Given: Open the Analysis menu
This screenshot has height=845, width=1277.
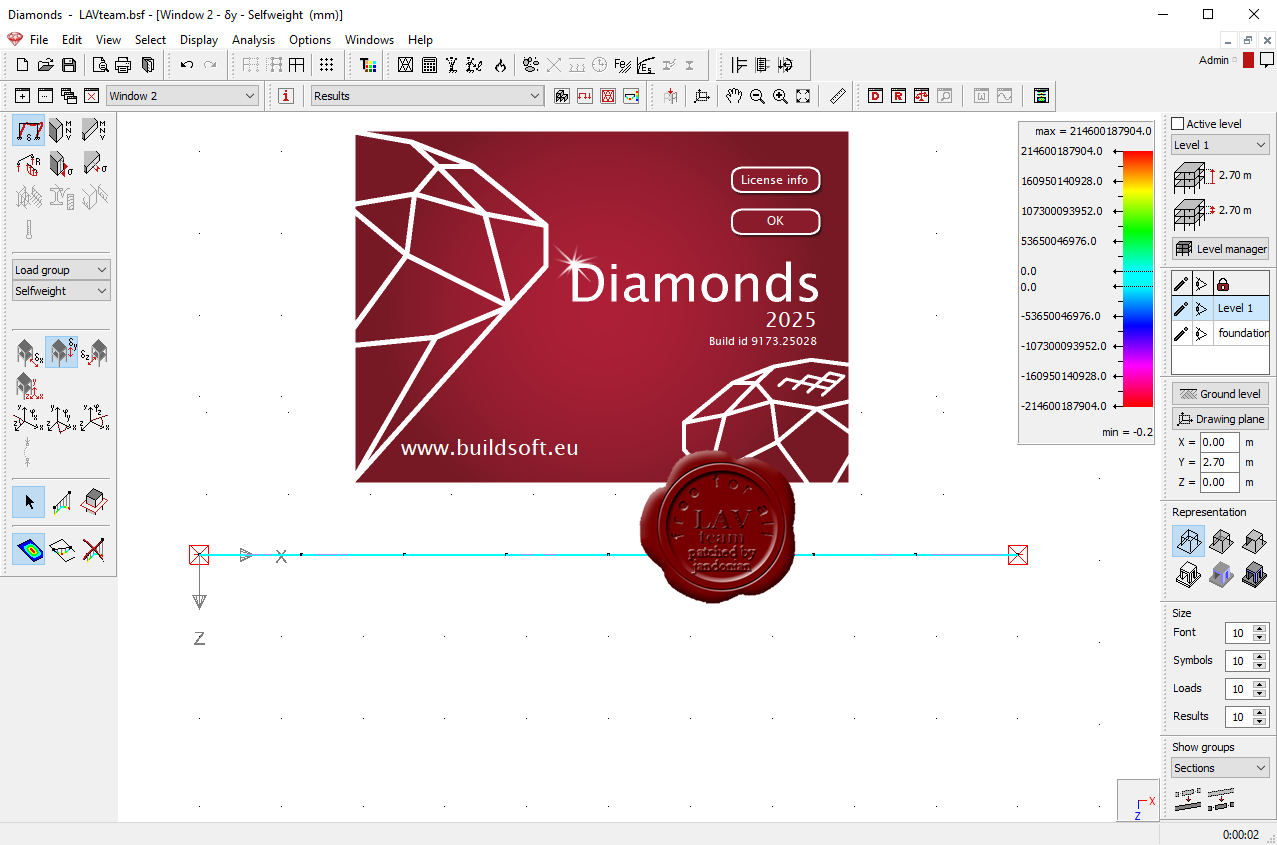Looking at the screenshot, I should (x=253, y=40).
